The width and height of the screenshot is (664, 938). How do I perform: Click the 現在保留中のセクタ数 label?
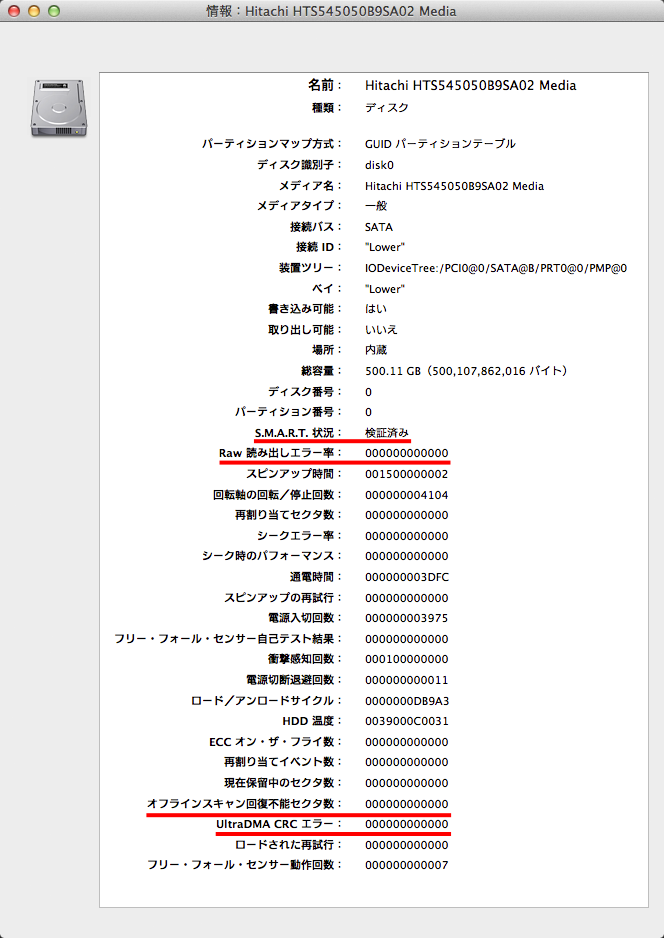click(x=283, y=783)
